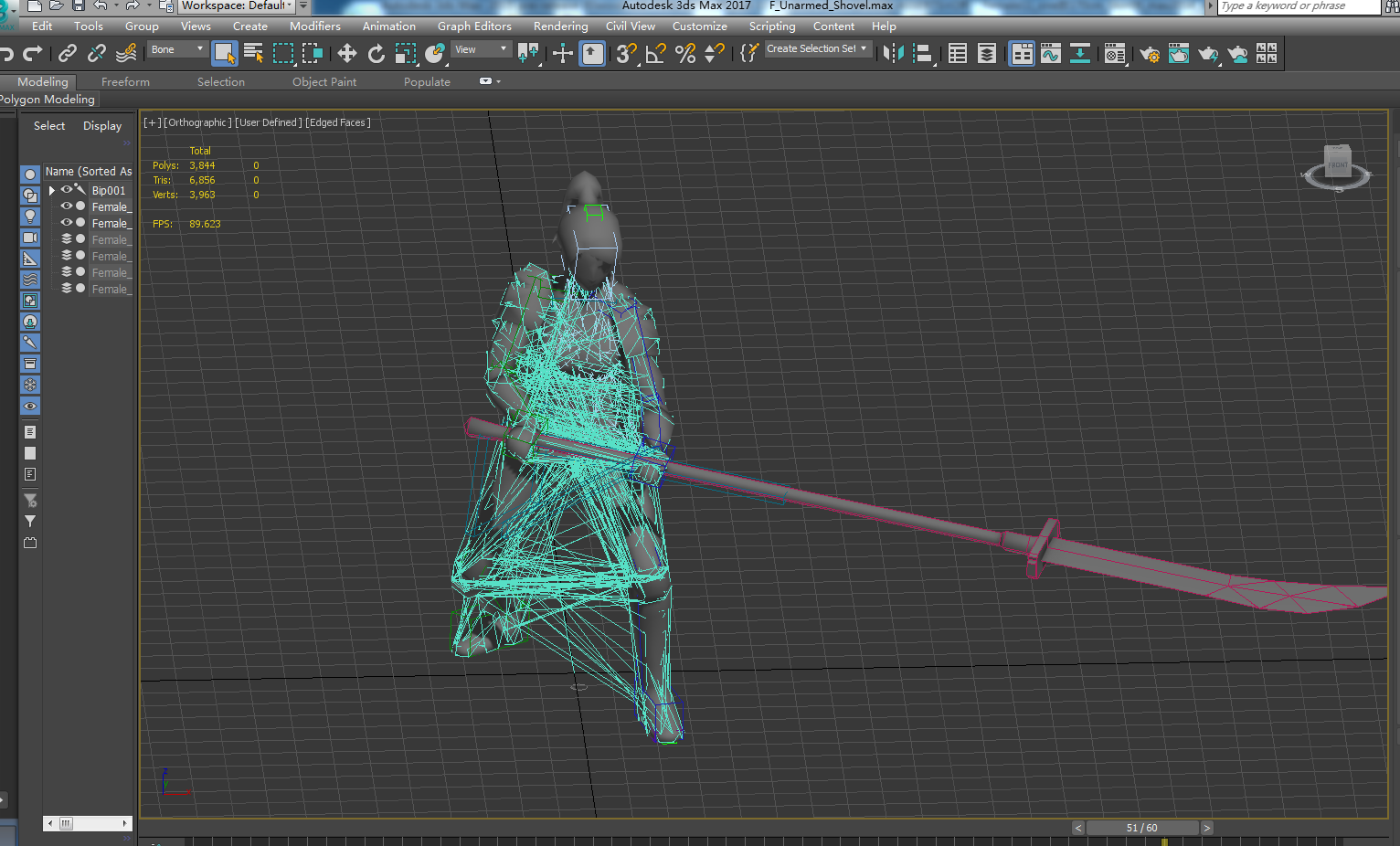
Task: Hide Bip001 using its eye icon
Action: click(x=66, y=189)
